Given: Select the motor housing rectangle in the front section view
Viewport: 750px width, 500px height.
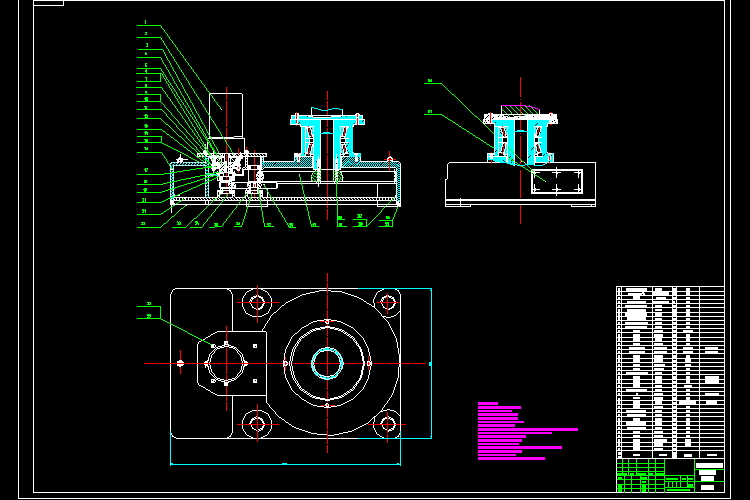Looking at the screenshot, I should pos(226,115).
